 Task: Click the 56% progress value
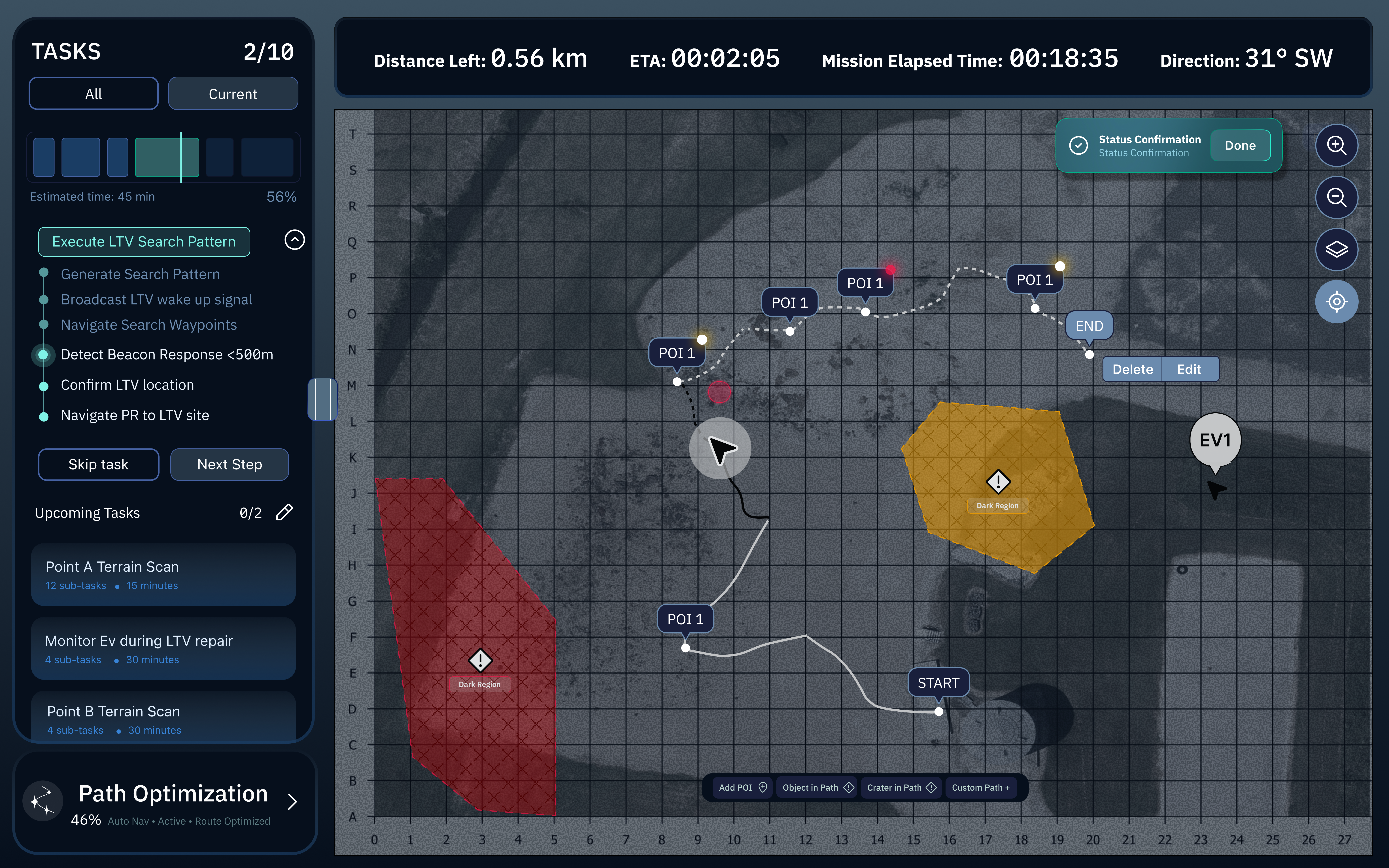coord(281,197)
